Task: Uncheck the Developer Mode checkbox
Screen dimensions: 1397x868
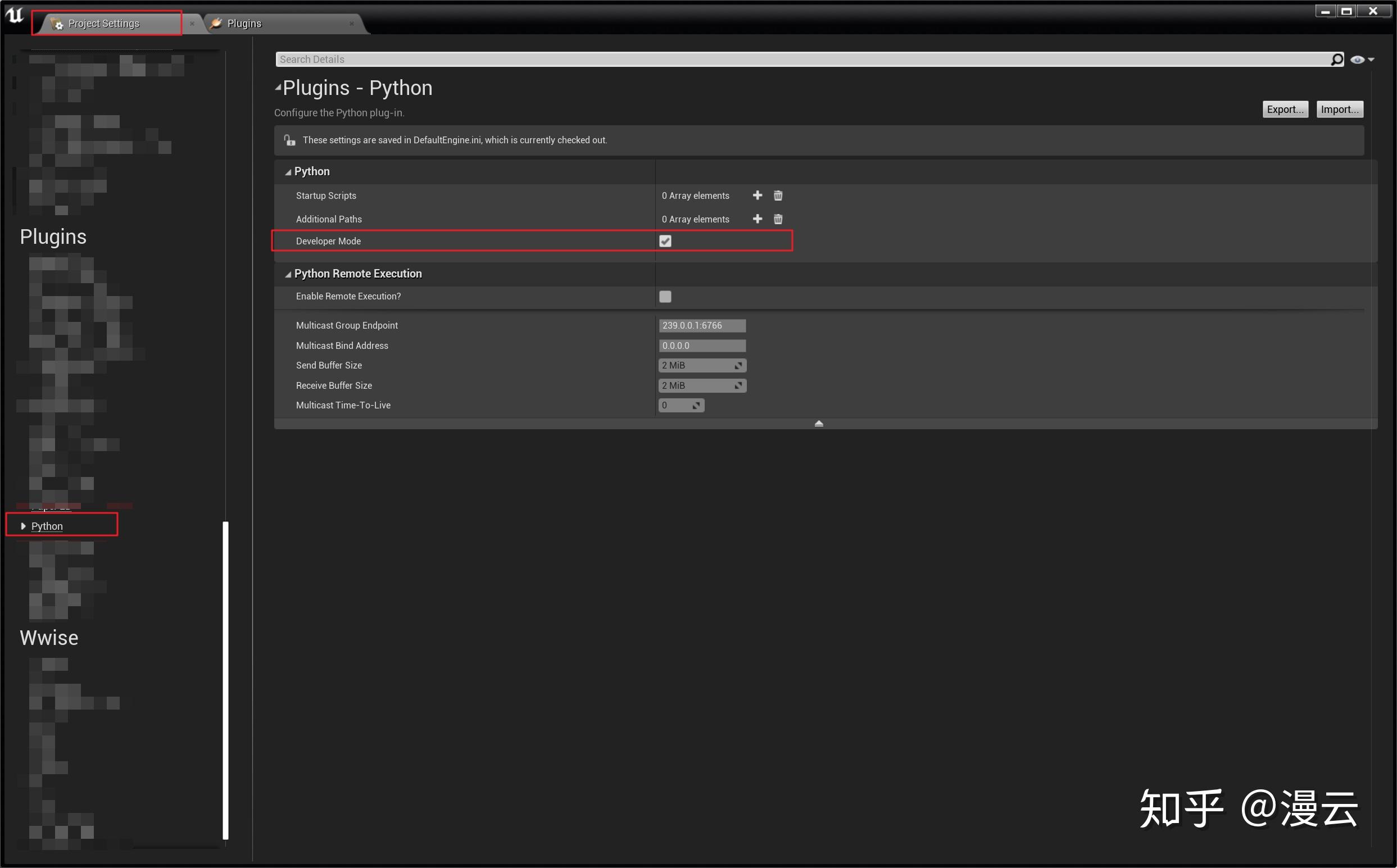Action: [665, 240]
